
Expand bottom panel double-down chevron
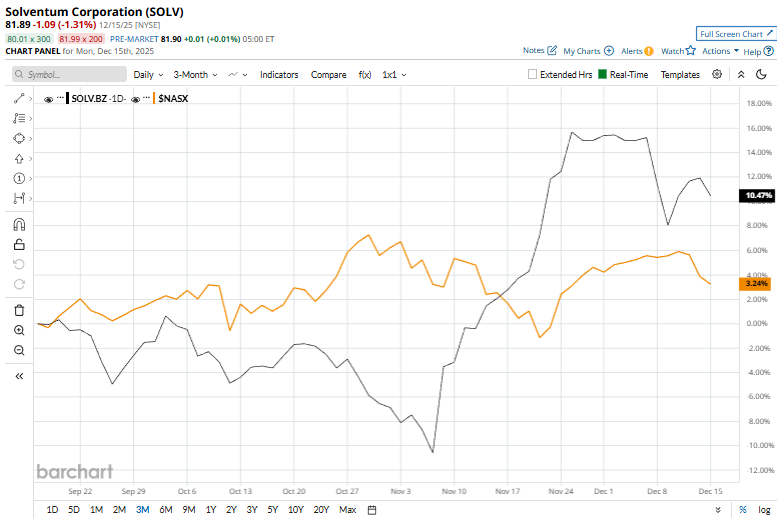point(718,510)
